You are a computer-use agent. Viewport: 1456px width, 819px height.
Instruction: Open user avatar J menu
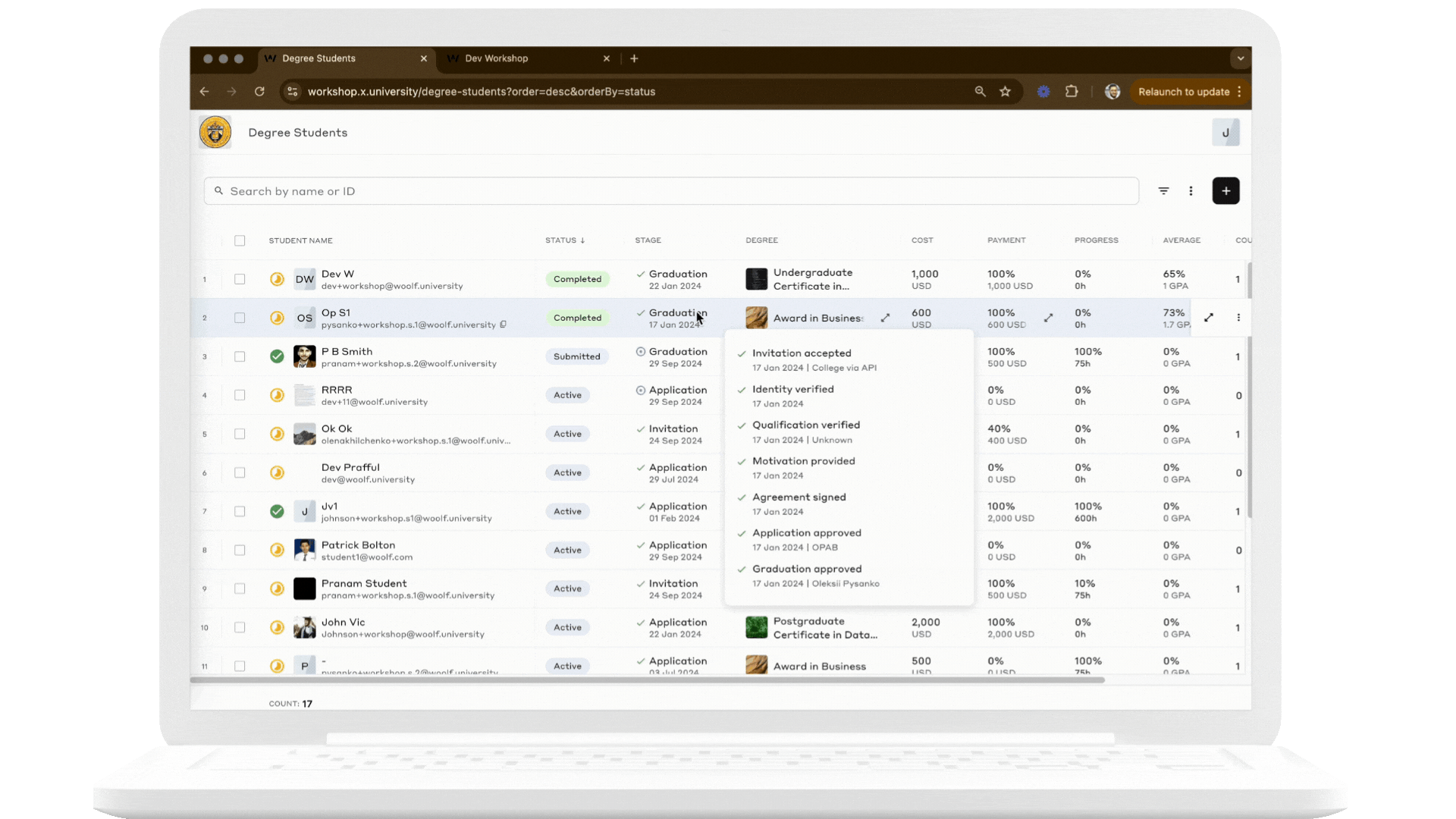1225,133
